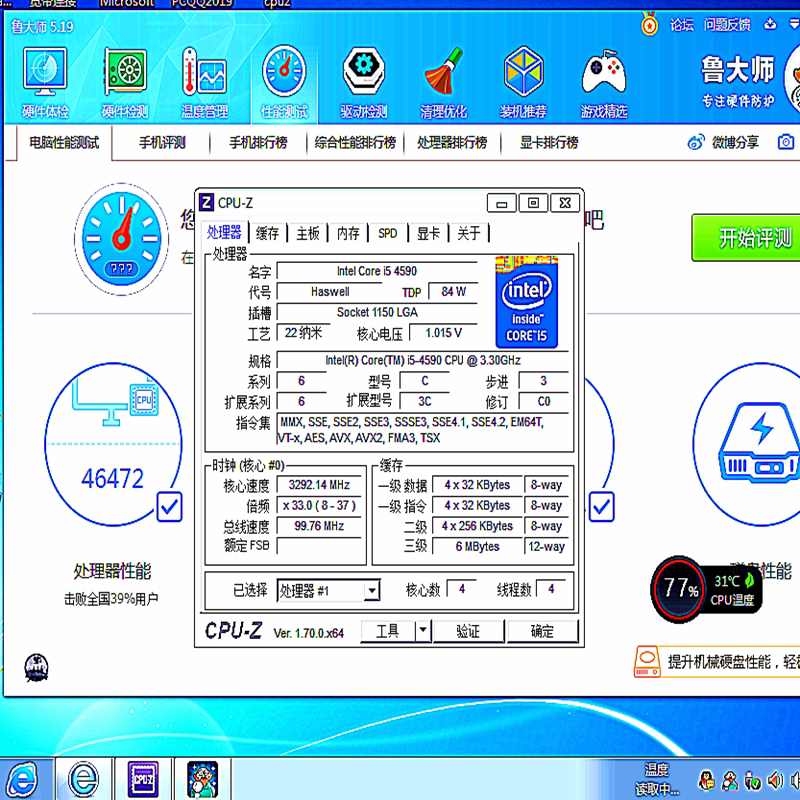
Task: Open CPU-Z taskbar icon
Action: click(143, 779)
